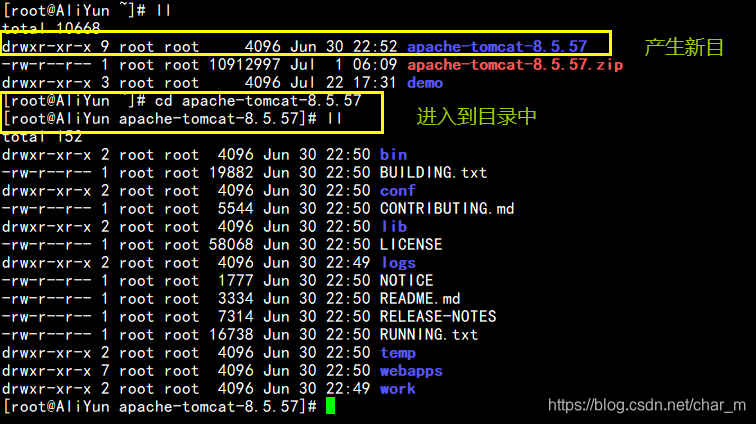Click the link count 7 in the webapps row

(105, 371)
